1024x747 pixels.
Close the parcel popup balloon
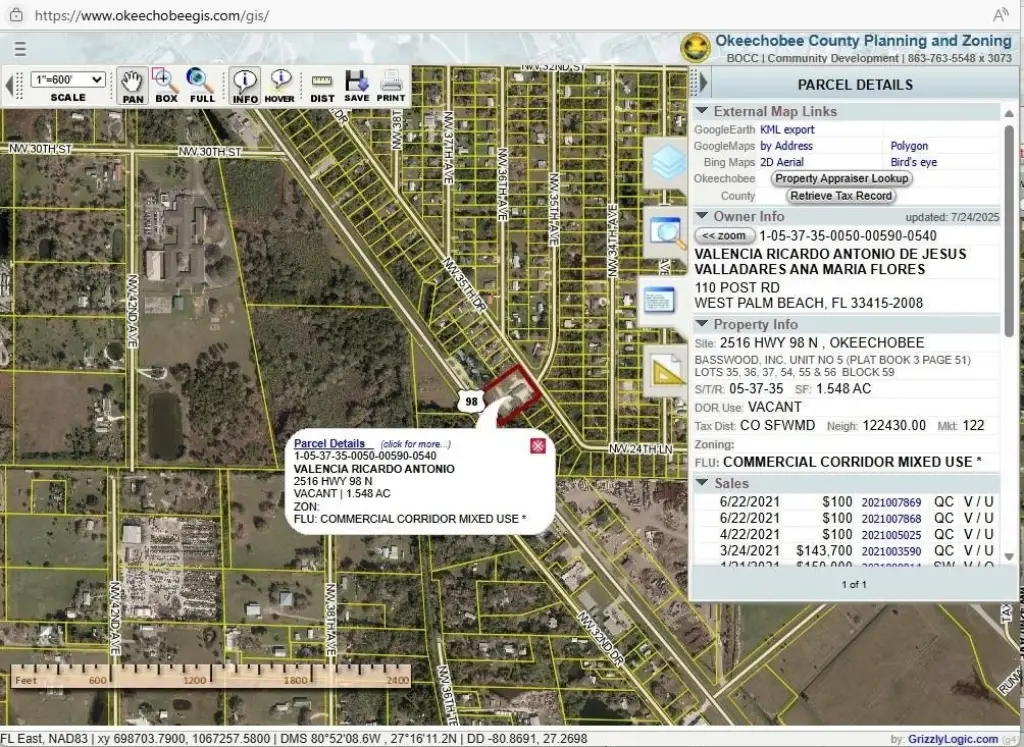[538, 445]
